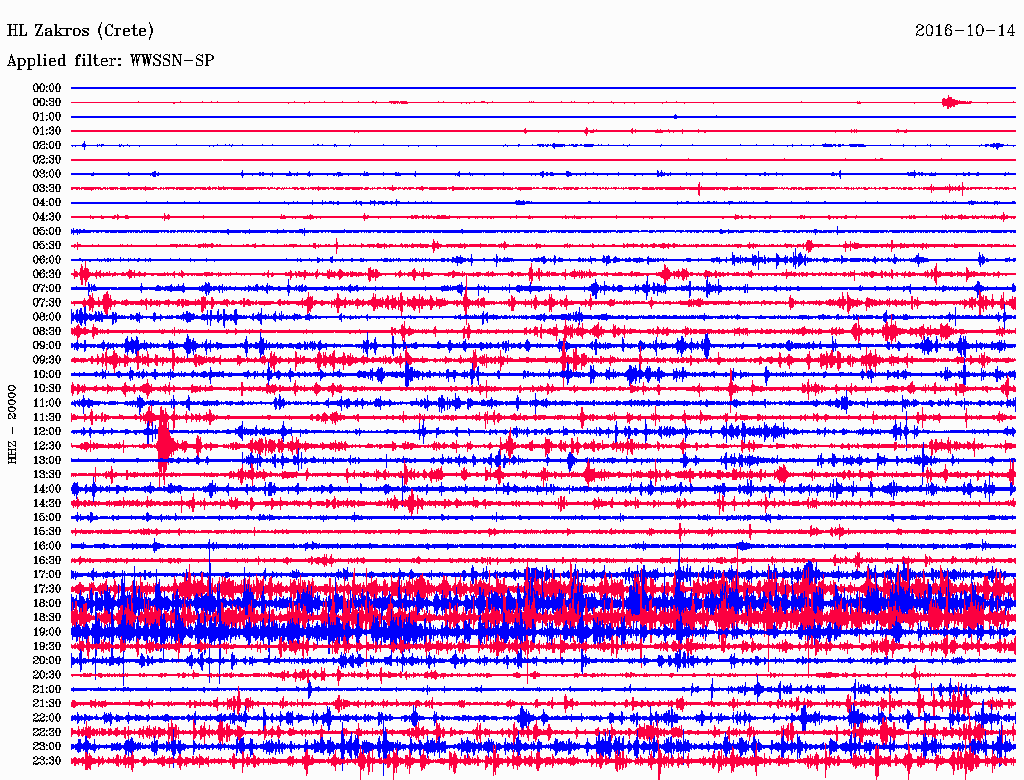Select the 17:00 time label

[47, 575]
